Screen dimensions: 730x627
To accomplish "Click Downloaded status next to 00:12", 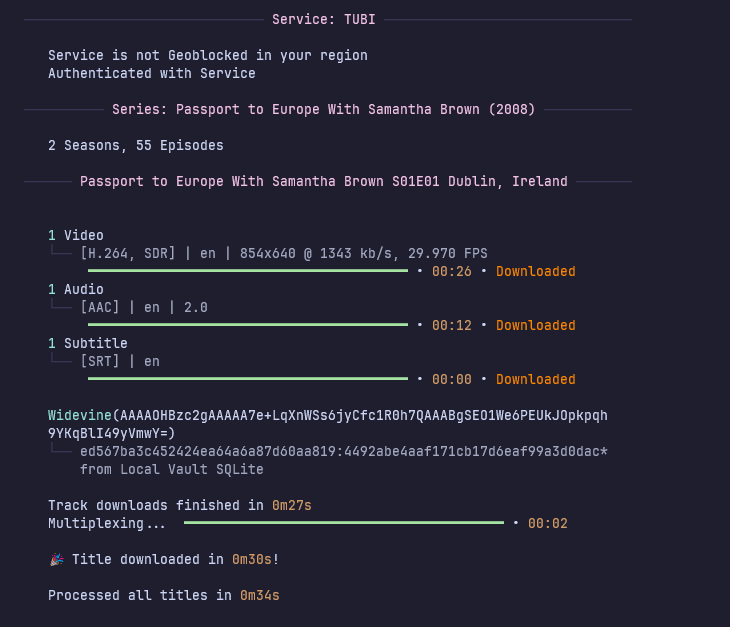I will pyautogui.click(x=535, y=325).
